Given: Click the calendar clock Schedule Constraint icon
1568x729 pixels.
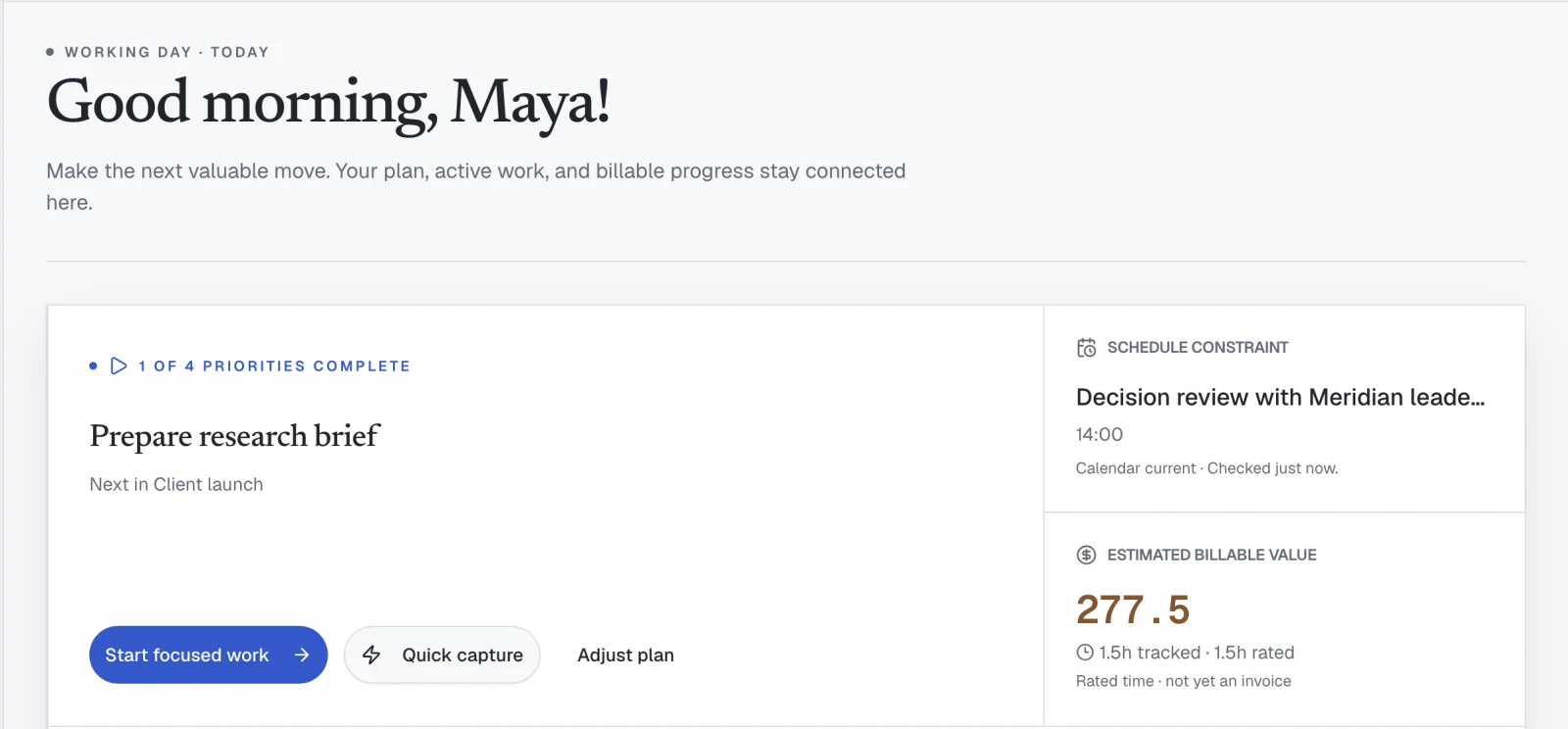Looking at the screenshot, I should click(1086, 348).
